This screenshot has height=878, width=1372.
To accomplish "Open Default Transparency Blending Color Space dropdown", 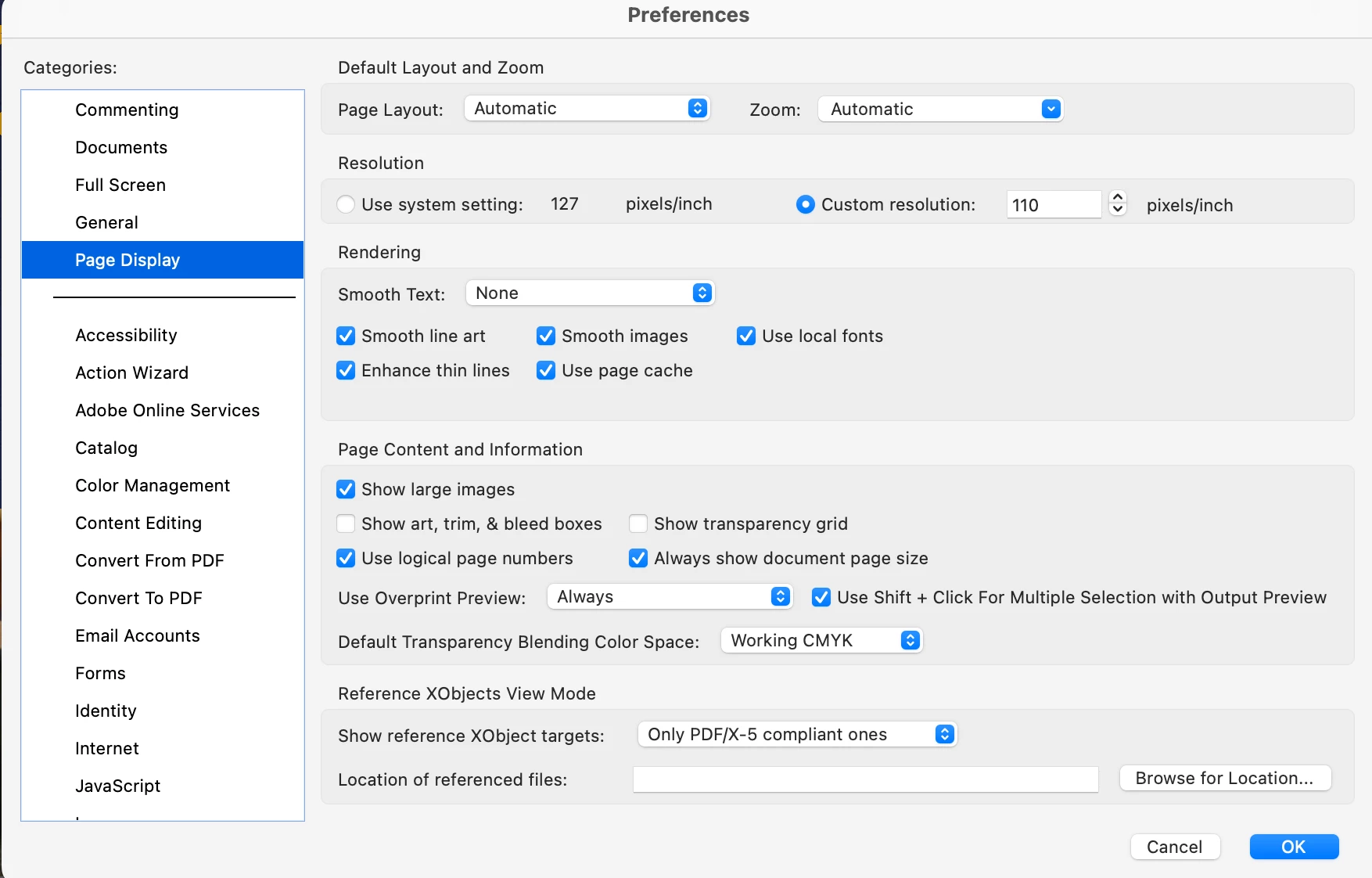I will [x=821, y=640].
